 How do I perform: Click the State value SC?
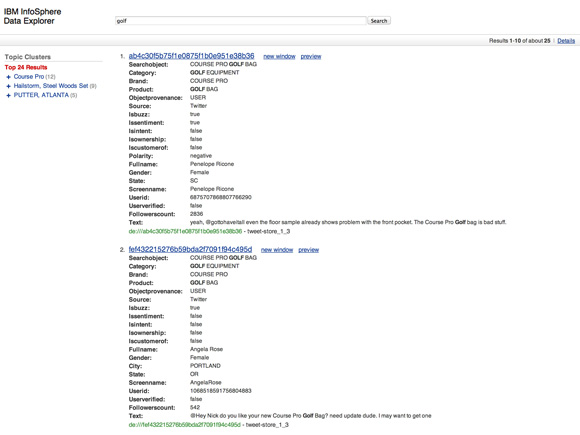tap(194, 181)
